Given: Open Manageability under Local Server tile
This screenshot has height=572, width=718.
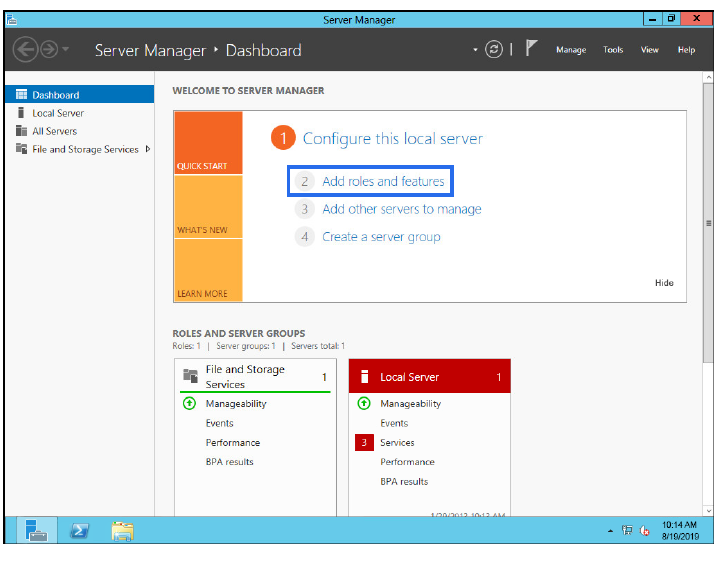Looking at the screenshot, I should coord(410,403).
